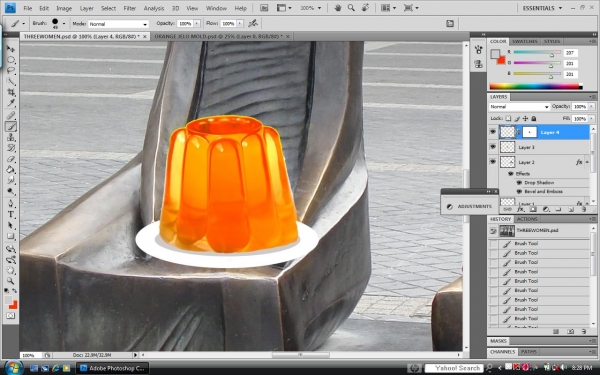600x375 pixels.
Task: Click the Zoom tool in application bar
Action: pyautogui.click(x=351, y=8)
